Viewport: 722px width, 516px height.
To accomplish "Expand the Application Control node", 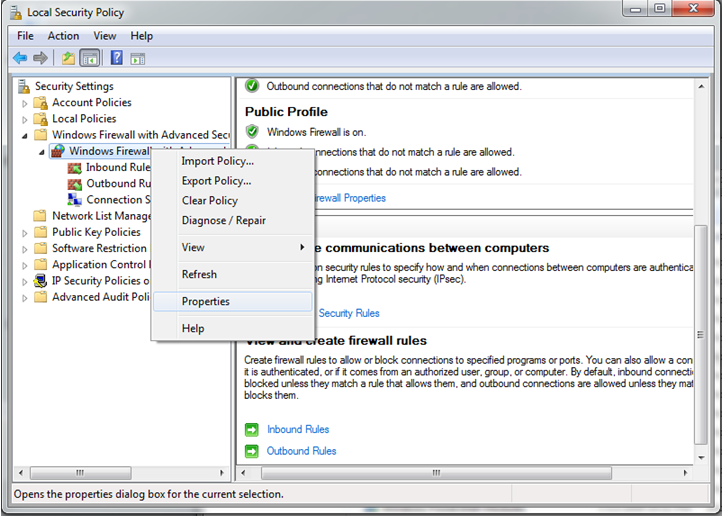I will (x=25, y=266).
